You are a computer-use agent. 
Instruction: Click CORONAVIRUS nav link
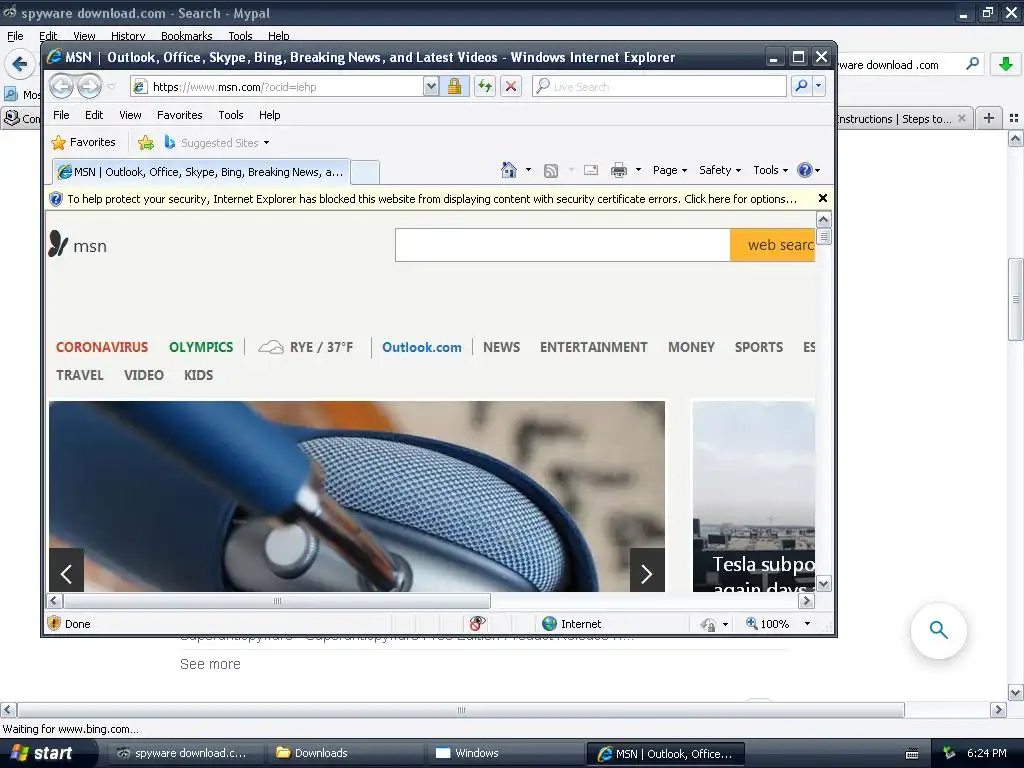click(102, 347)
